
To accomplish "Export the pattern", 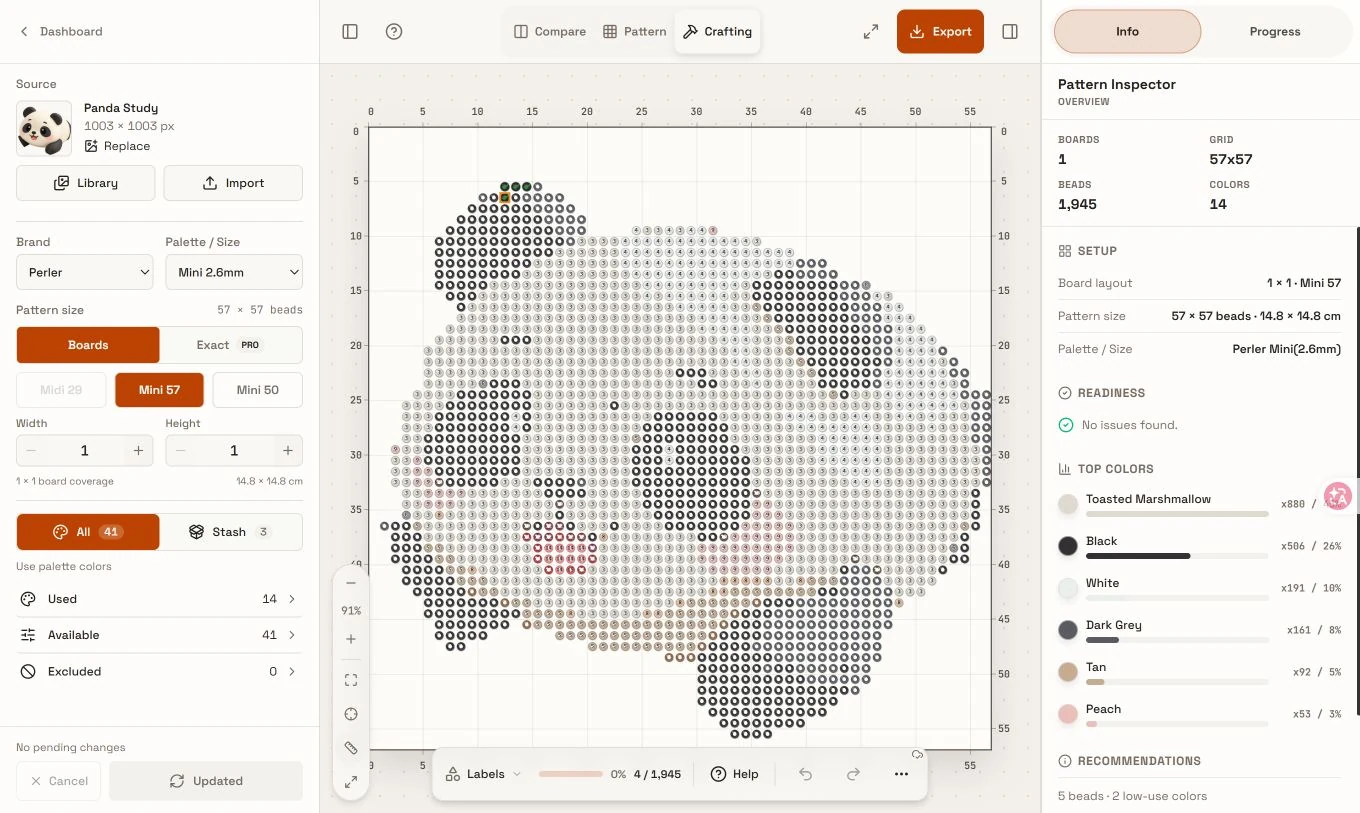I will 940,32.
